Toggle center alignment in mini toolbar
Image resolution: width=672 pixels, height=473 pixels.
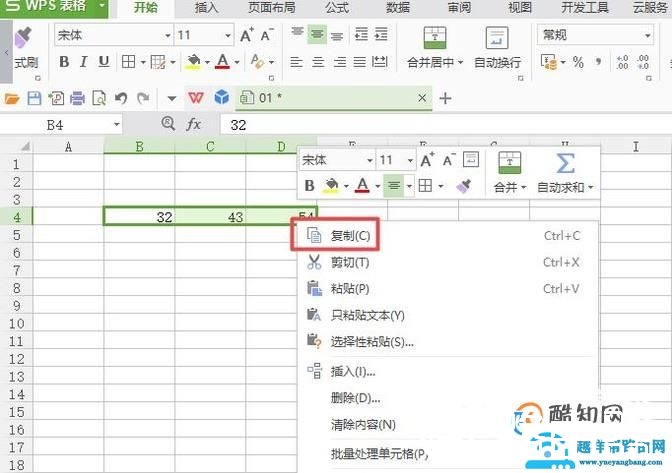coord(393,186)
